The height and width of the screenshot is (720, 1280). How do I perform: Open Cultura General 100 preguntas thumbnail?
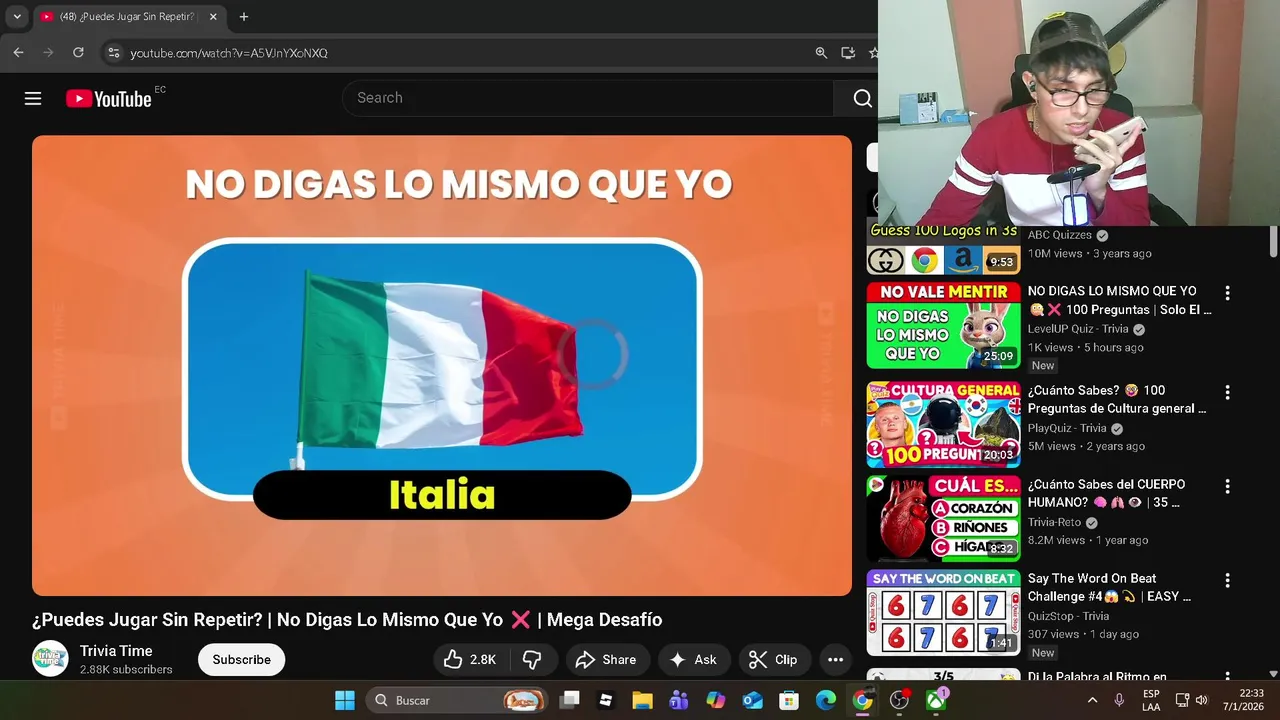click(943, 424)
